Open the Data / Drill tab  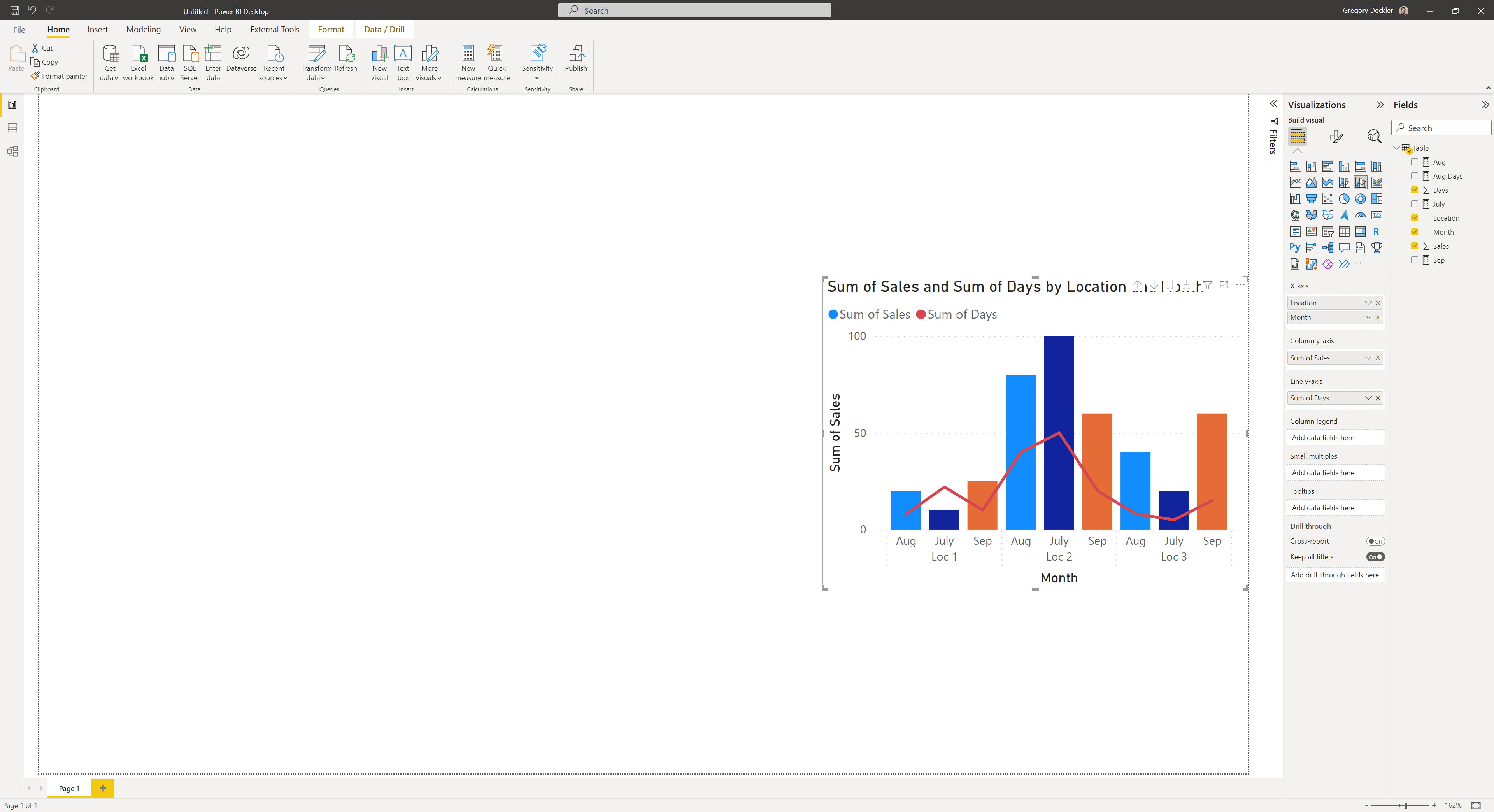[384, 30]
